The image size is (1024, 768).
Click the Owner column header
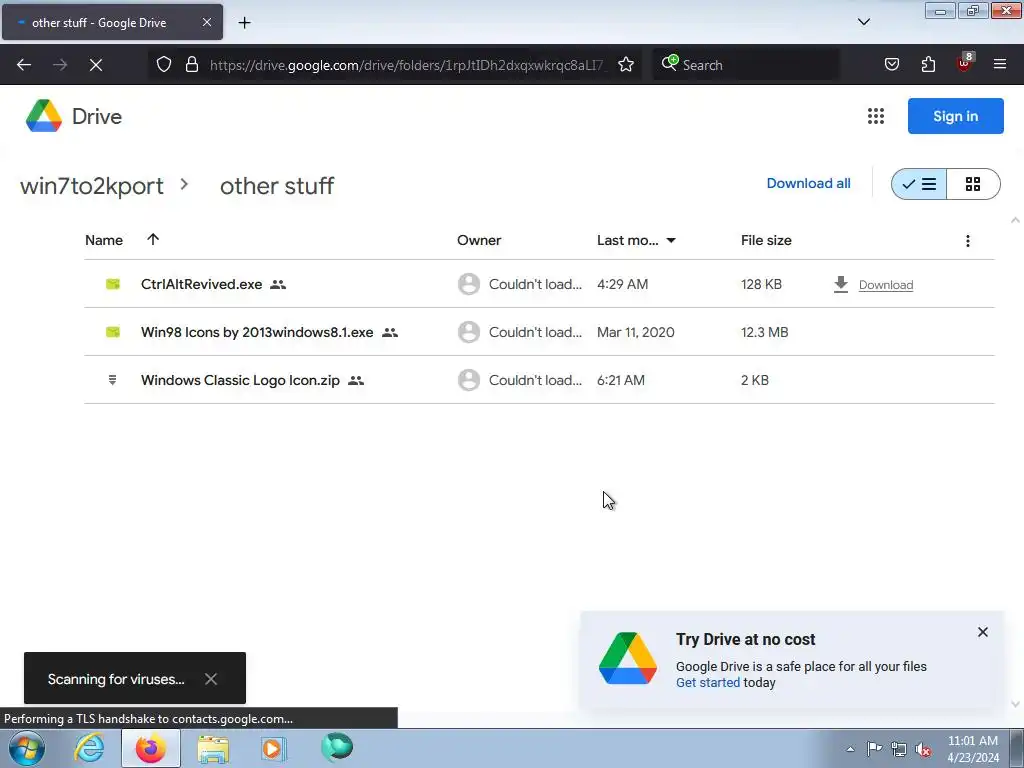(x=479, y=240)
